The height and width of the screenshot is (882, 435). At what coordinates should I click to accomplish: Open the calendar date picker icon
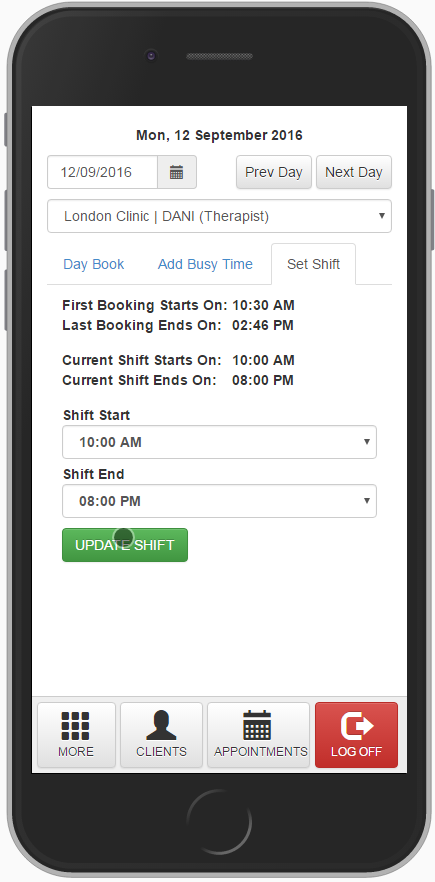pyautogui.click(x=177, y=172)
